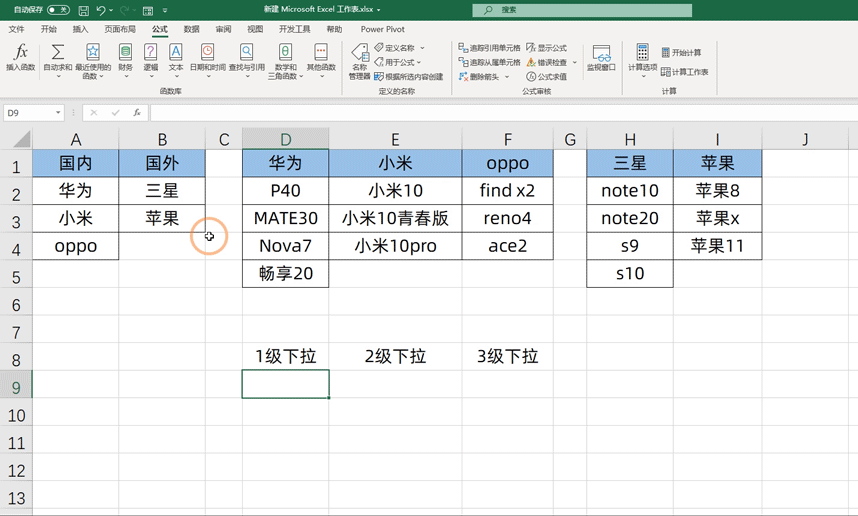Open the 数学和三角函数 theta icon
Viewport: 858px width, 516px height.
pyautogui.click(x=285, y=52)
